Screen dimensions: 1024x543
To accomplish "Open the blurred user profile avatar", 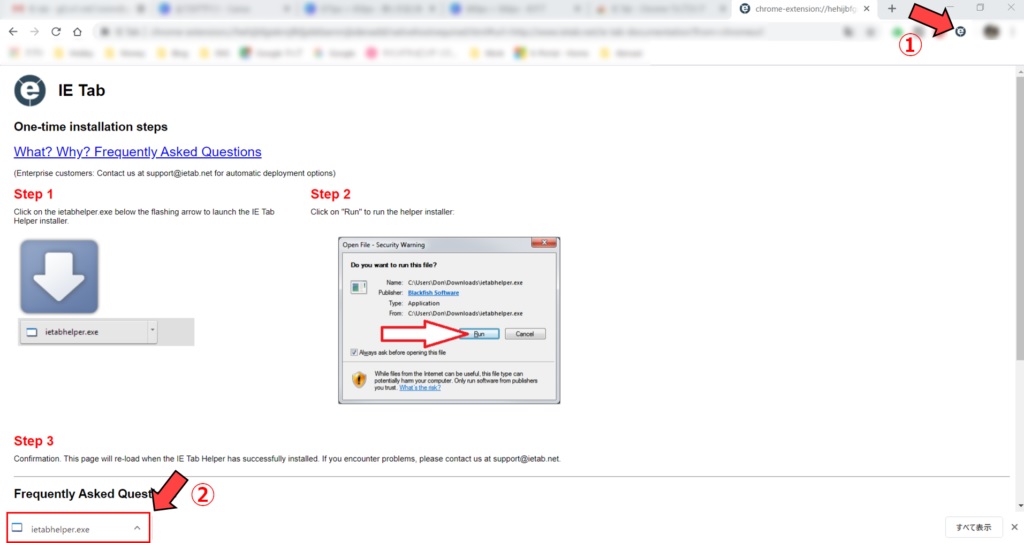I will pos(991,31).
